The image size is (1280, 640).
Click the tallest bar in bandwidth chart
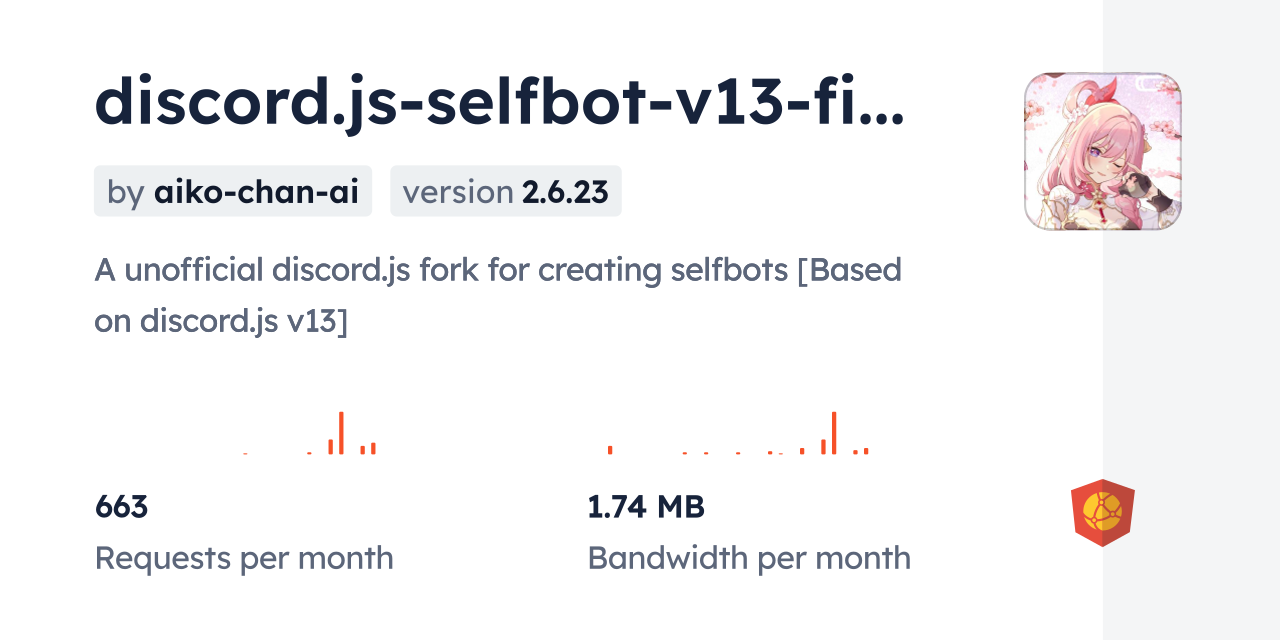[834, 432]
